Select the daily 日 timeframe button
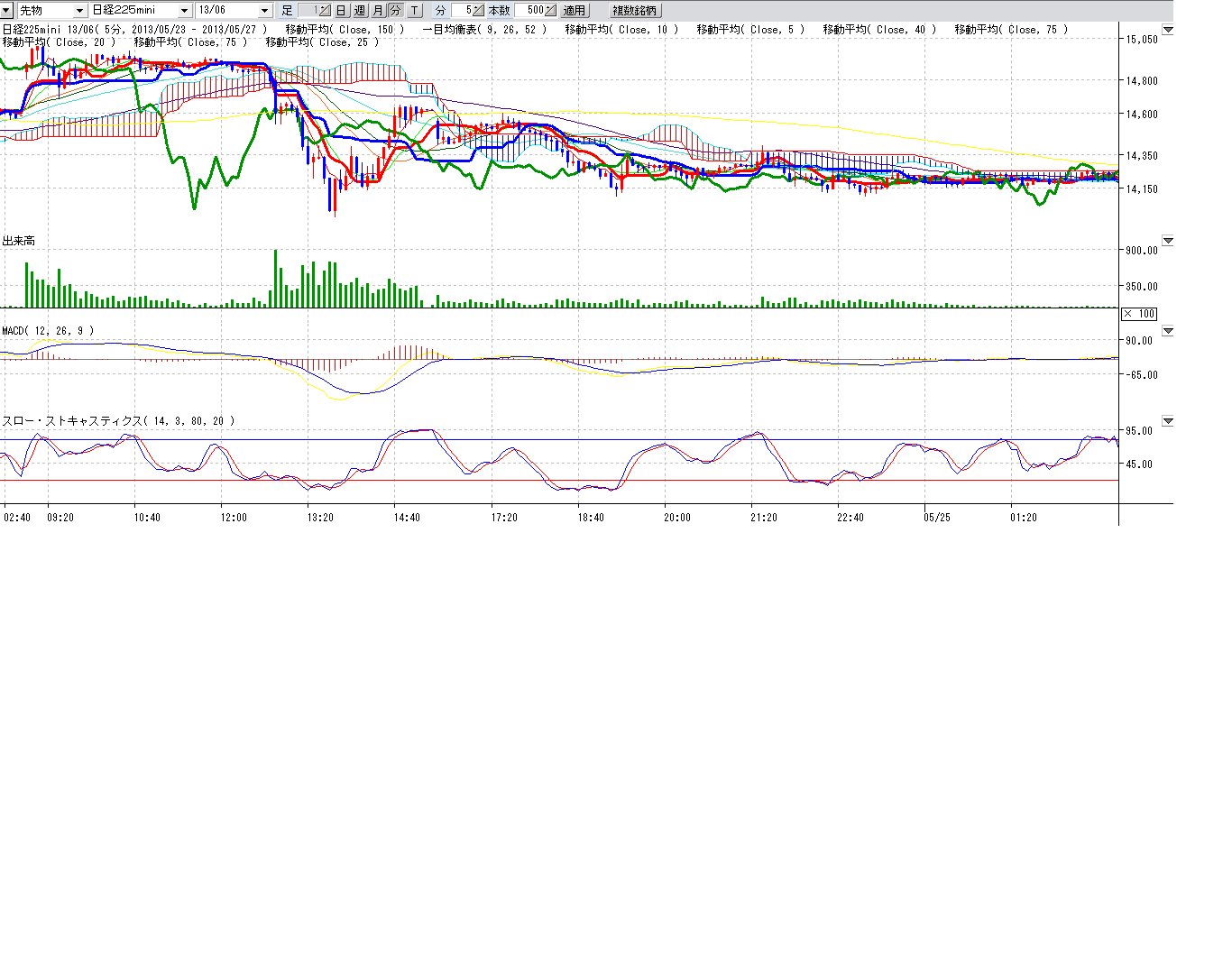Image resolution: width=1232 pixels, height=965 pixels. pyautogui.click(x=341, y=11)
